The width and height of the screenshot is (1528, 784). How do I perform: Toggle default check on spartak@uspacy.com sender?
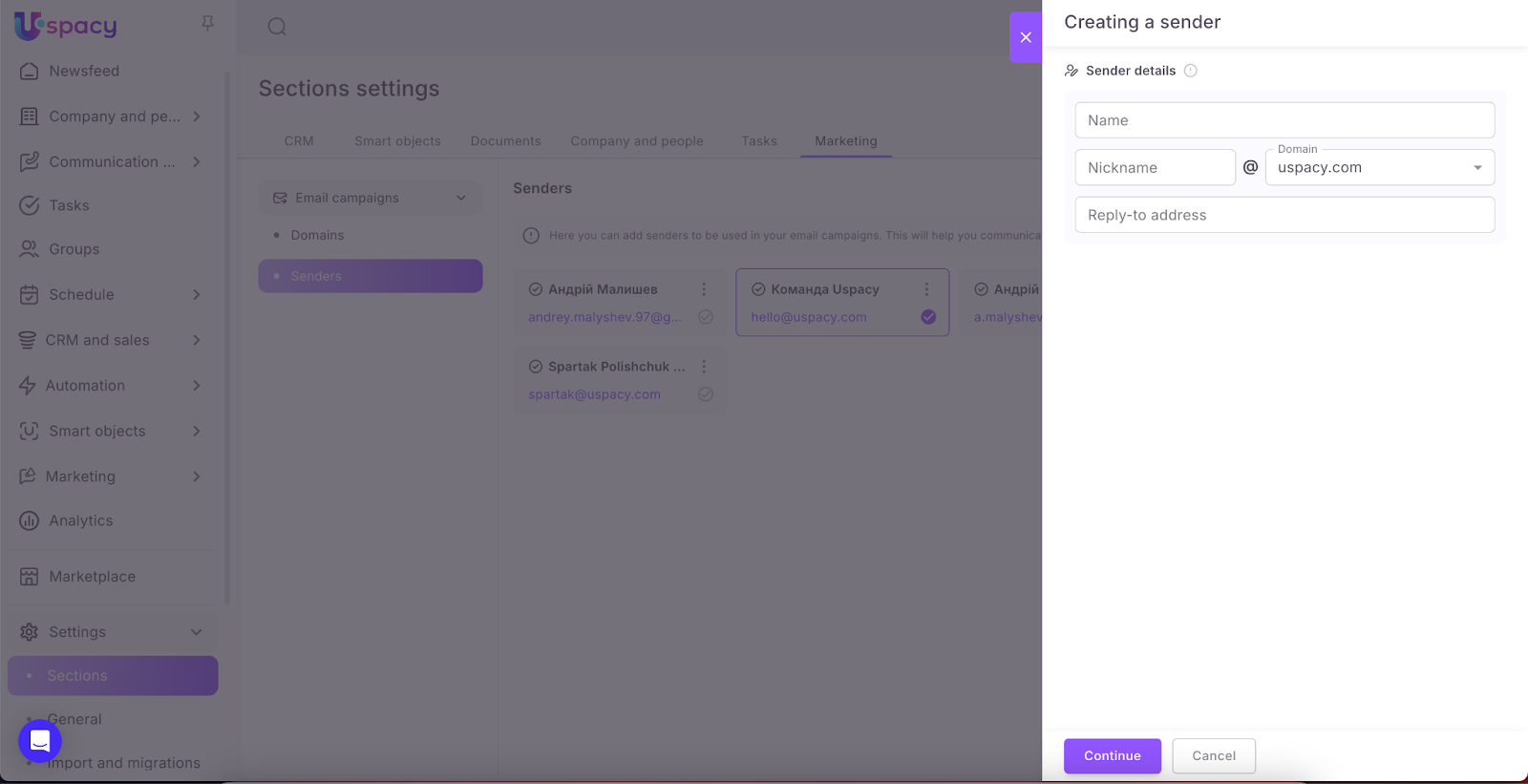(706, 394)
